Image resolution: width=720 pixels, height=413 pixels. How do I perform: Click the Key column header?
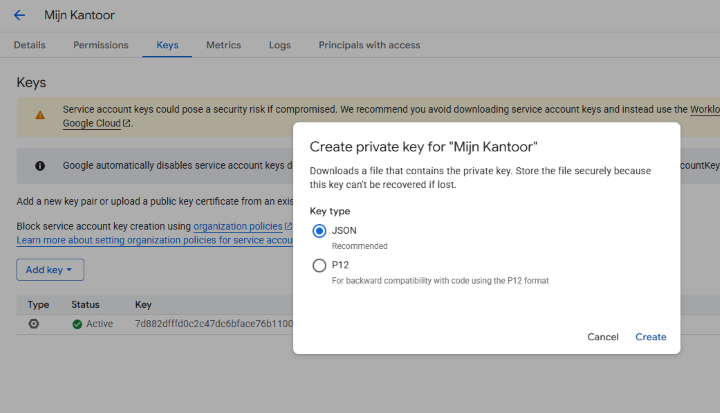(x=143, y=305)
